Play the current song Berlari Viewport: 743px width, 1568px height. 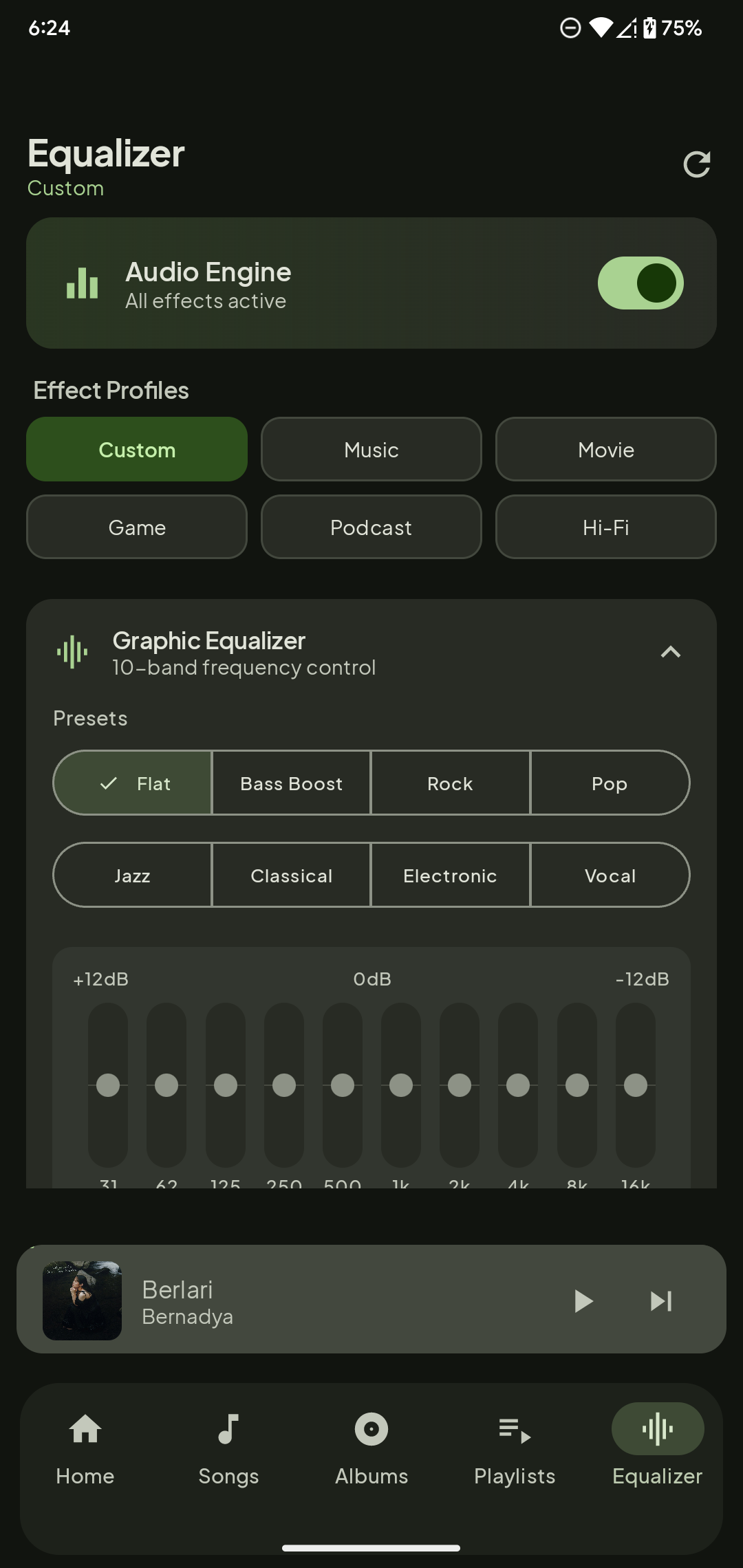[x=583, y=1300]
